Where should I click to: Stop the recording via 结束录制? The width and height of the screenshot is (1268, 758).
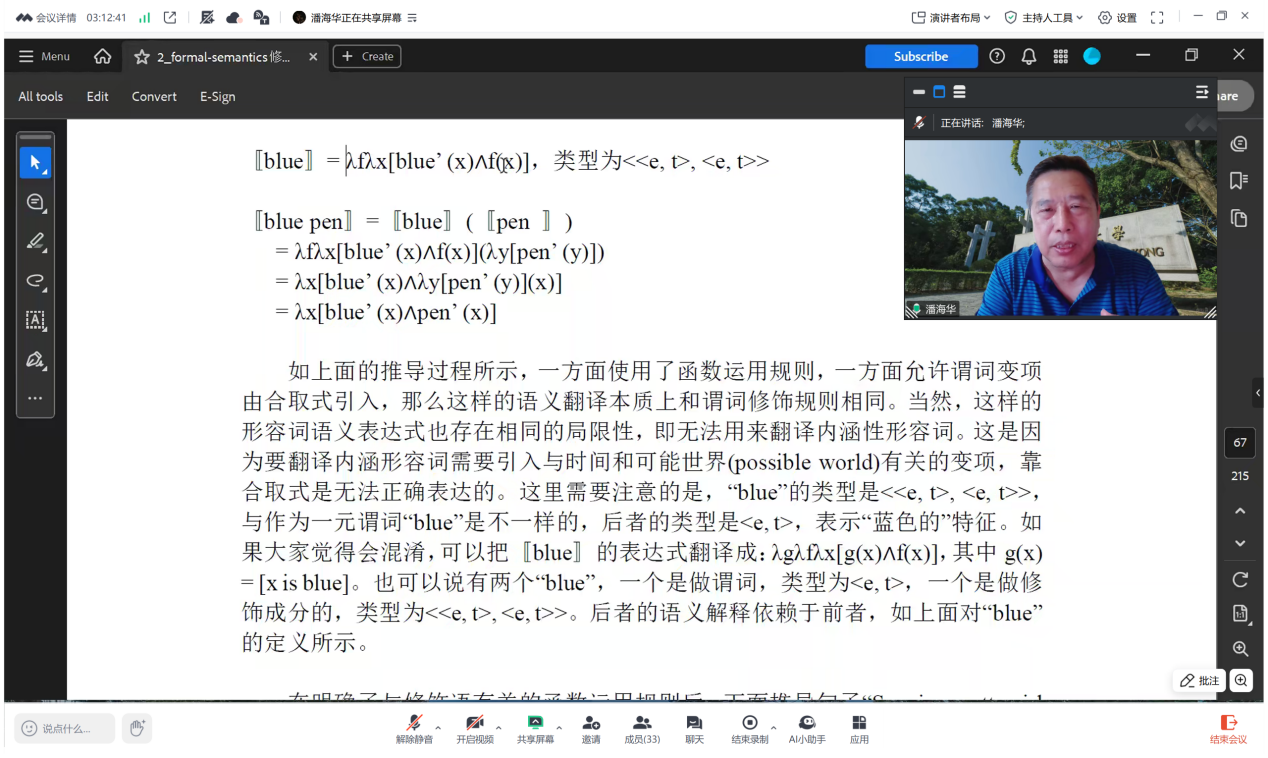[x=749, y=729]
